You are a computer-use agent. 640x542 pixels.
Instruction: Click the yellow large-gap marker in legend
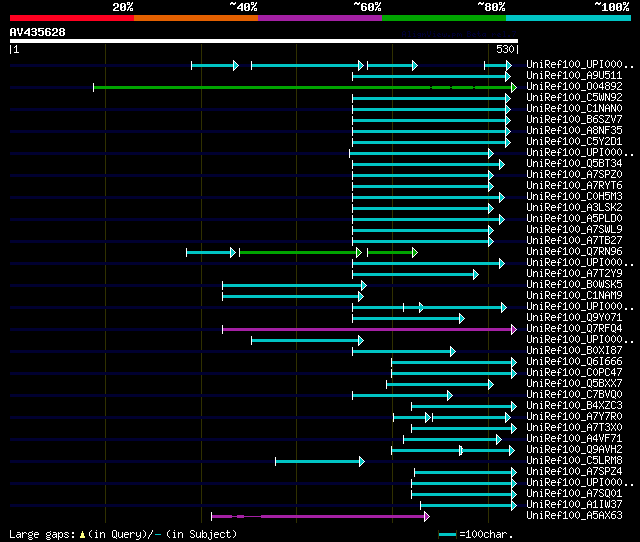[x=82, y=534]
